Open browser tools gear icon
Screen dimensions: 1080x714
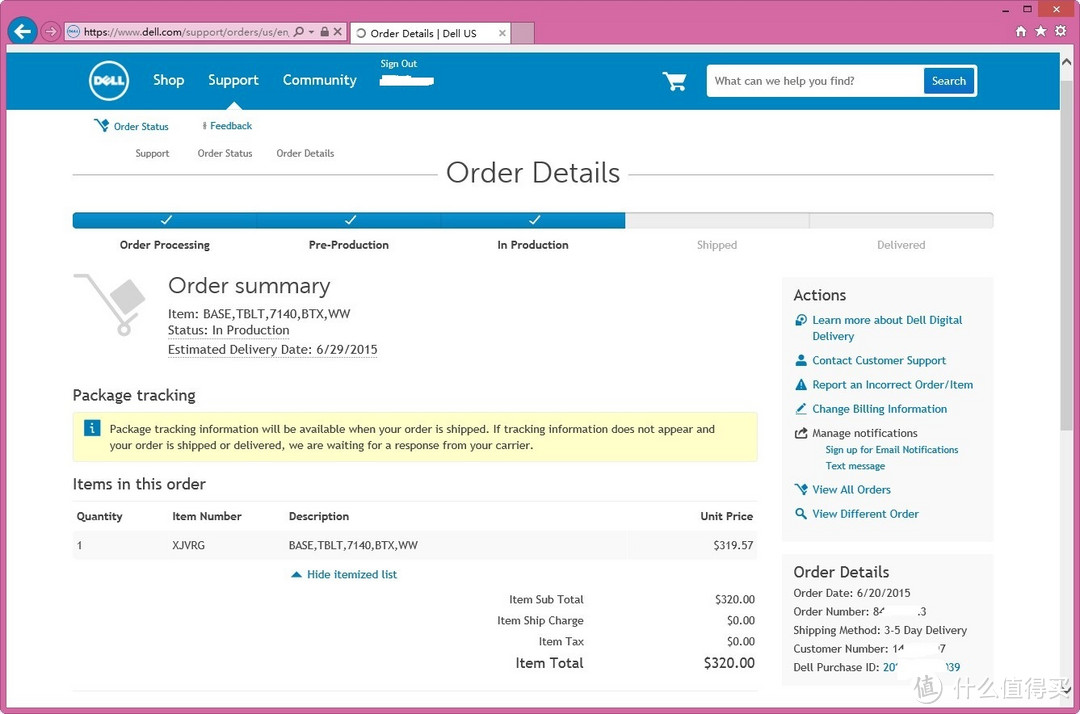pyautogui.click(x=1061, y=32)
